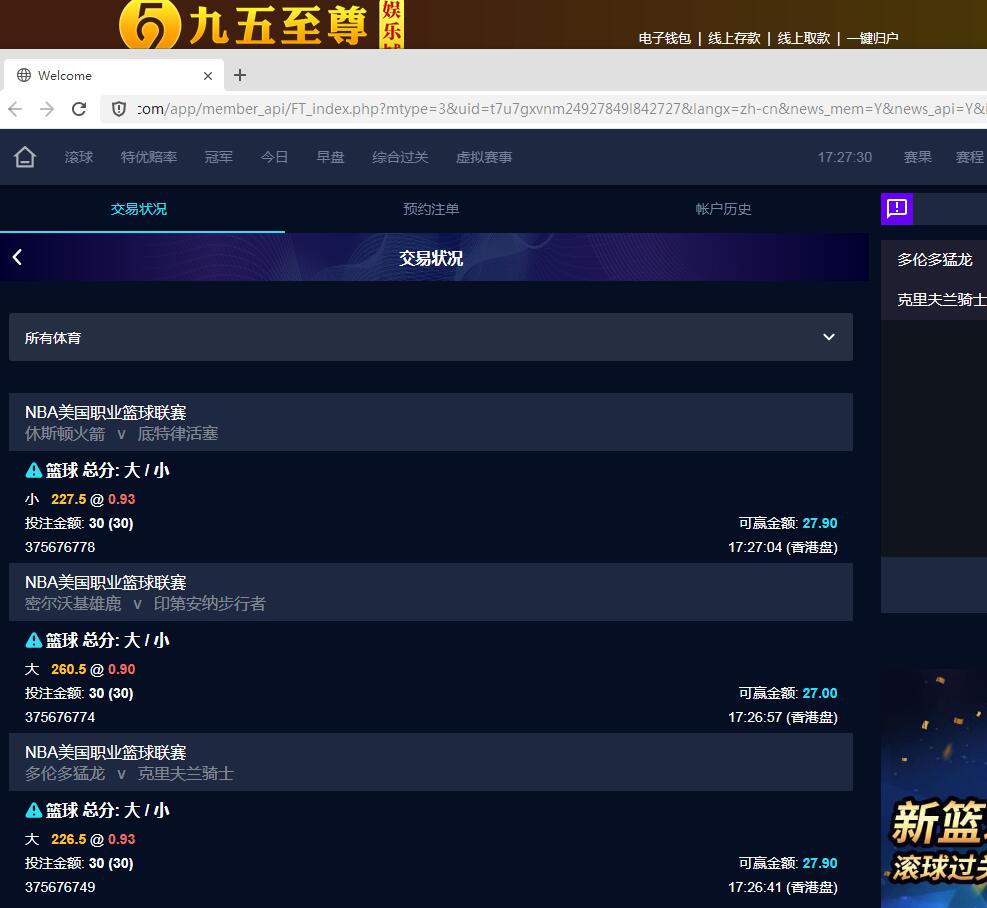The width and height of the screenshot is (987, 908).
Task: Click the 大 226.5 @ 0.93 odds line
Action: (80, 839)
